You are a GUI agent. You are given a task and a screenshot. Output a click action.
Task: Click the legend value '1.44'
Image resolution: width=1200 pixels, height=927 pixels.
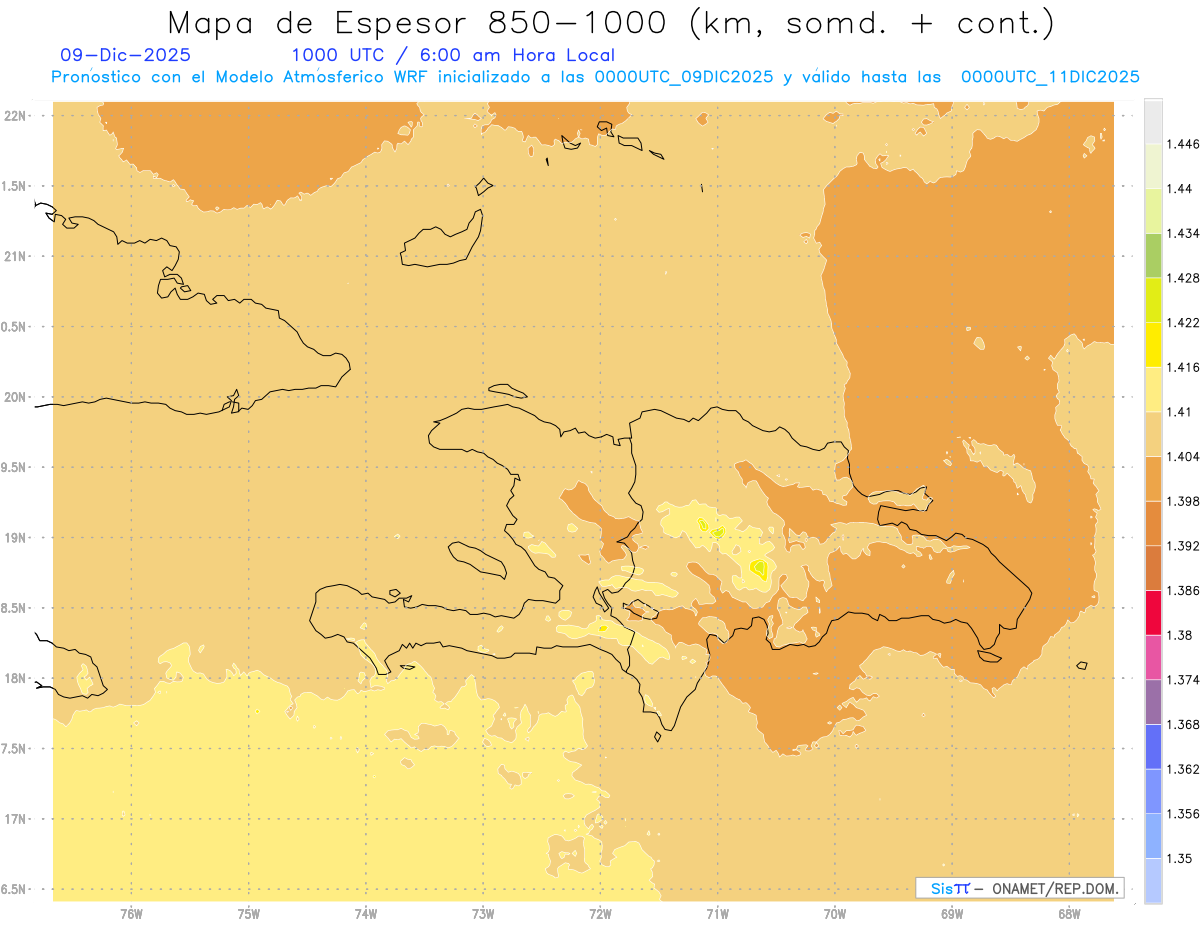pos(1181,189)
